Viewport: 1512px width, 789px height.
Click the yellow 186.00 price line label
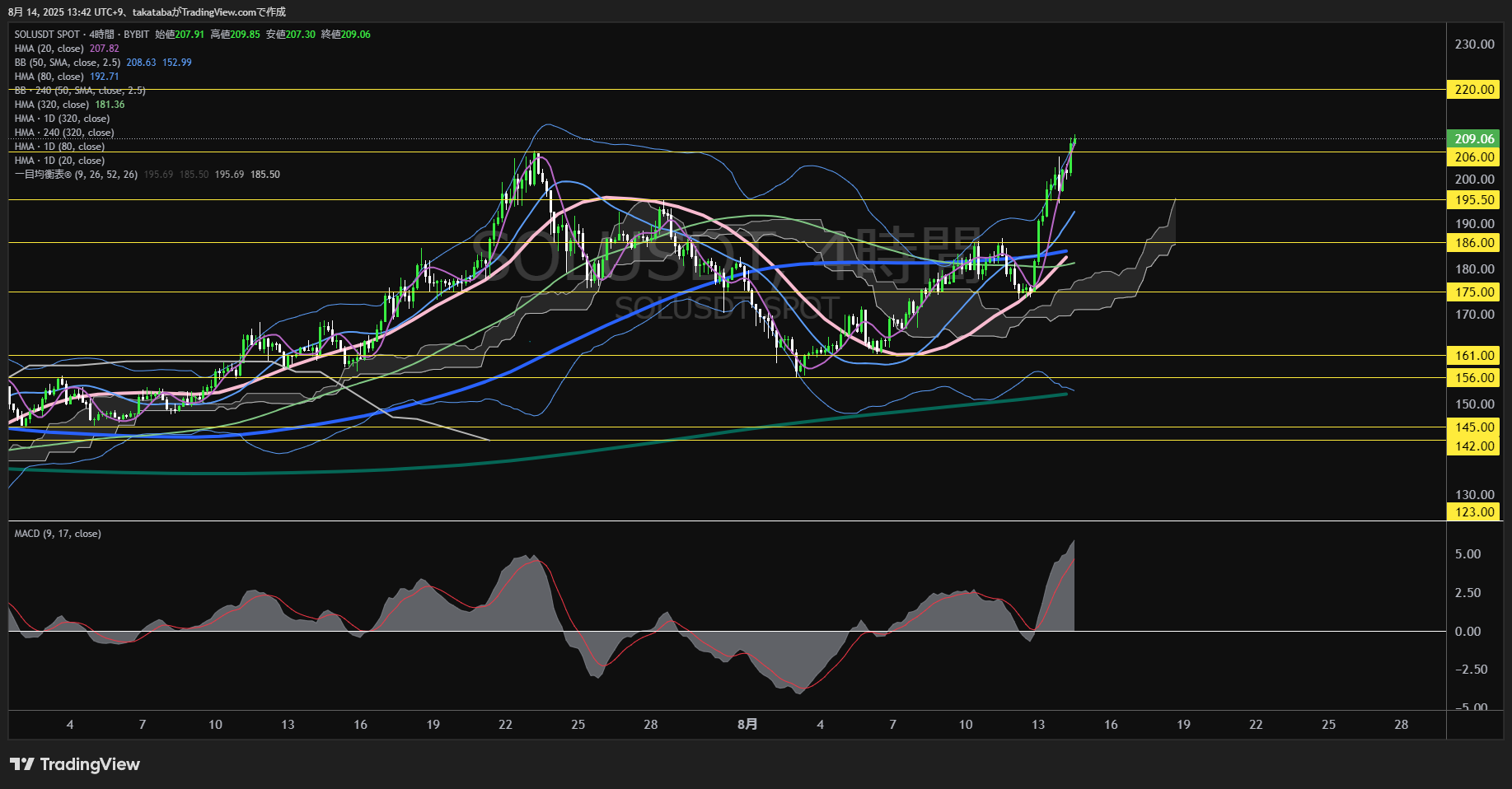click(x=1474, y=242)
